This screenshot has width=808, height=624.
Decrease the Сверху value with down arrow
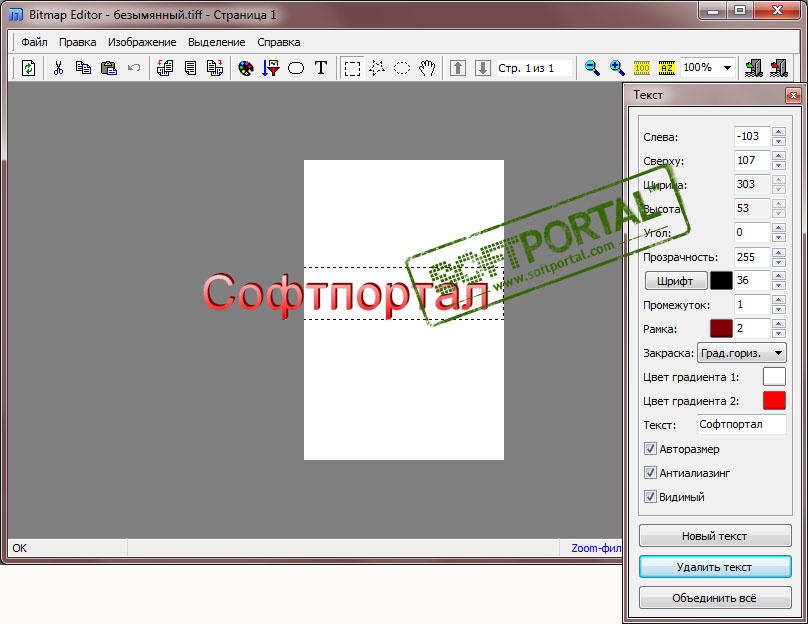click(x=779, y=165)
